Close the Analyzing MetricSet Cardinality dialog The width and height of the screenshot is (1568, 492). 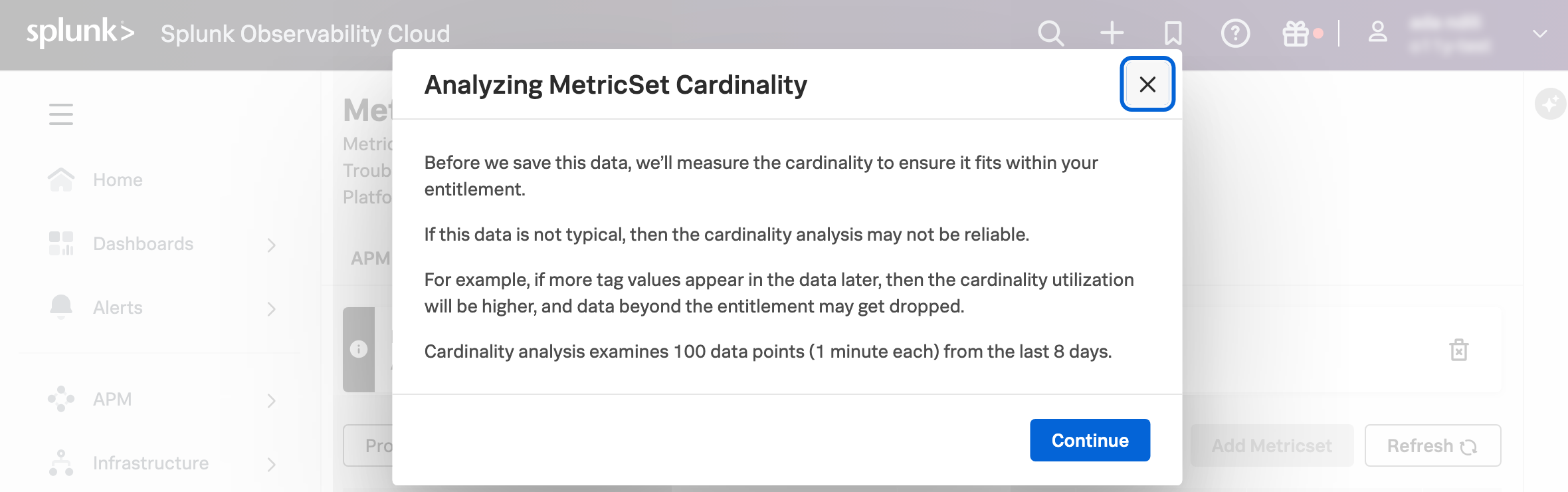click(x=1147, y=84)
